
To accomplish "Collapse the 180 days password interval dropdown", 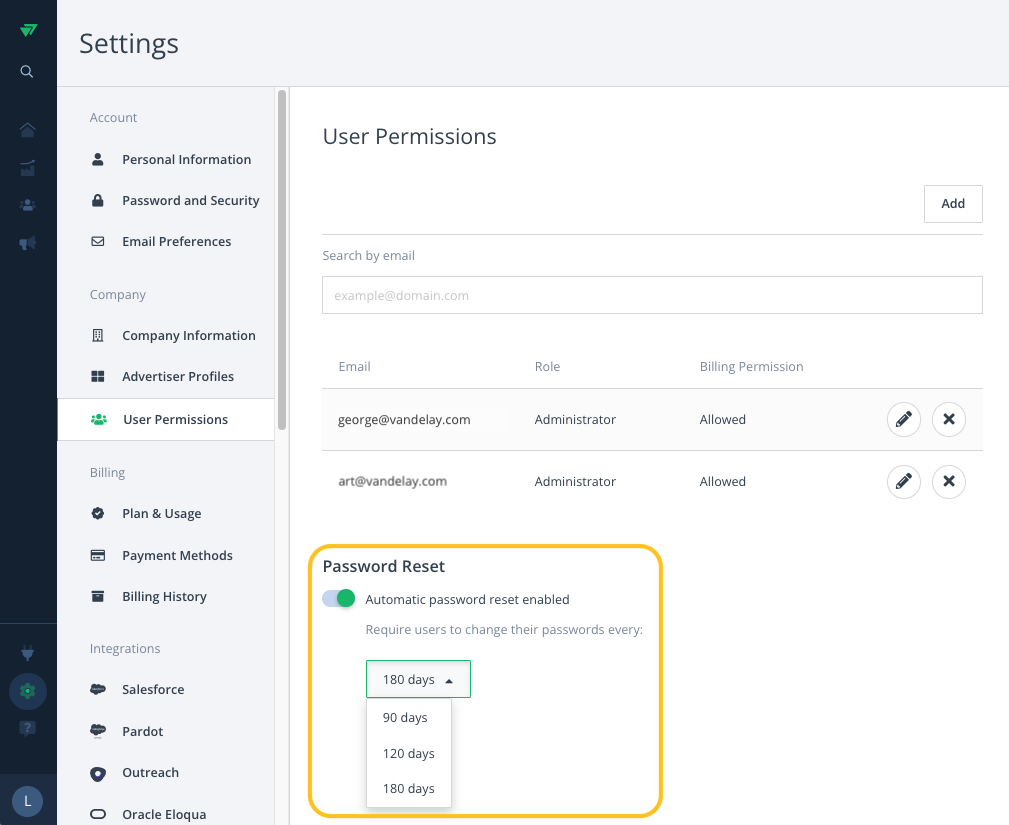I will coord(418,679).
